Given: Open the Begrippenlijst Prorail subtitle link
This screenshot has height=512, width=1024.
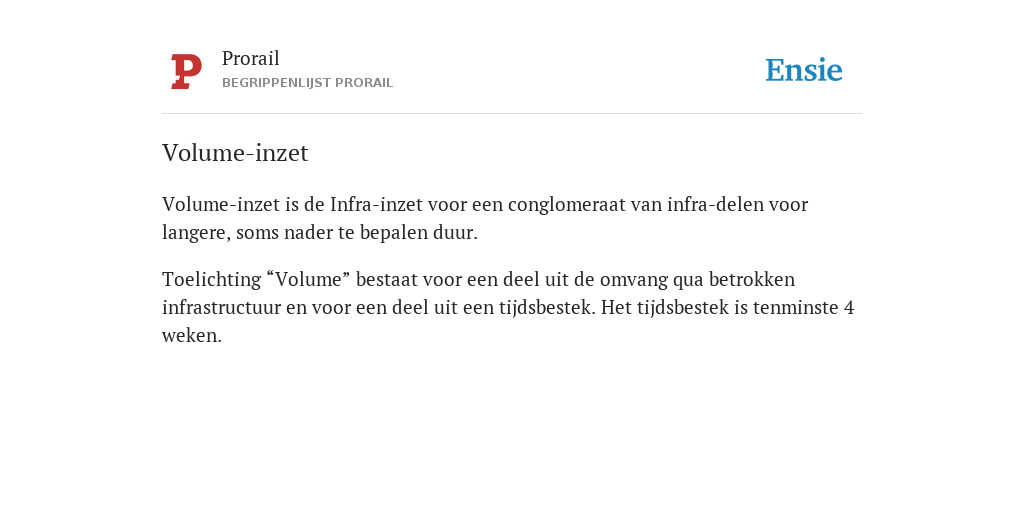Looking at the screenshot, I should [308, 83].
